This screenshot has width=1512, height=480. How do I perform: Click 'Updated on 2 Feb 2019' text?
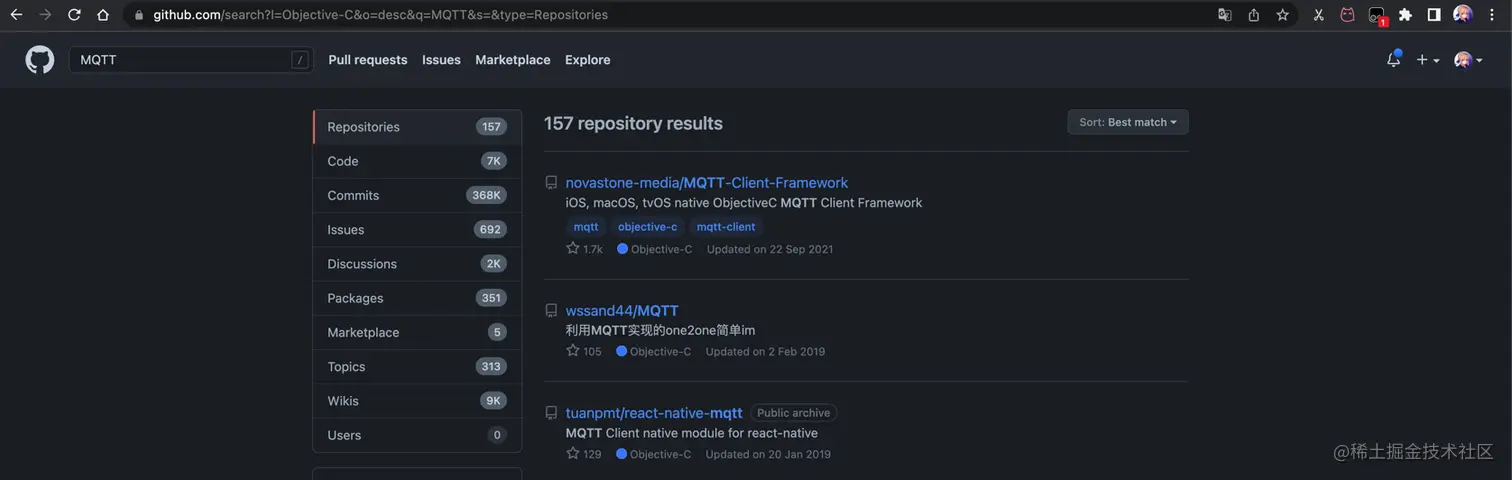pyautogui.click(x=765, y=352)
